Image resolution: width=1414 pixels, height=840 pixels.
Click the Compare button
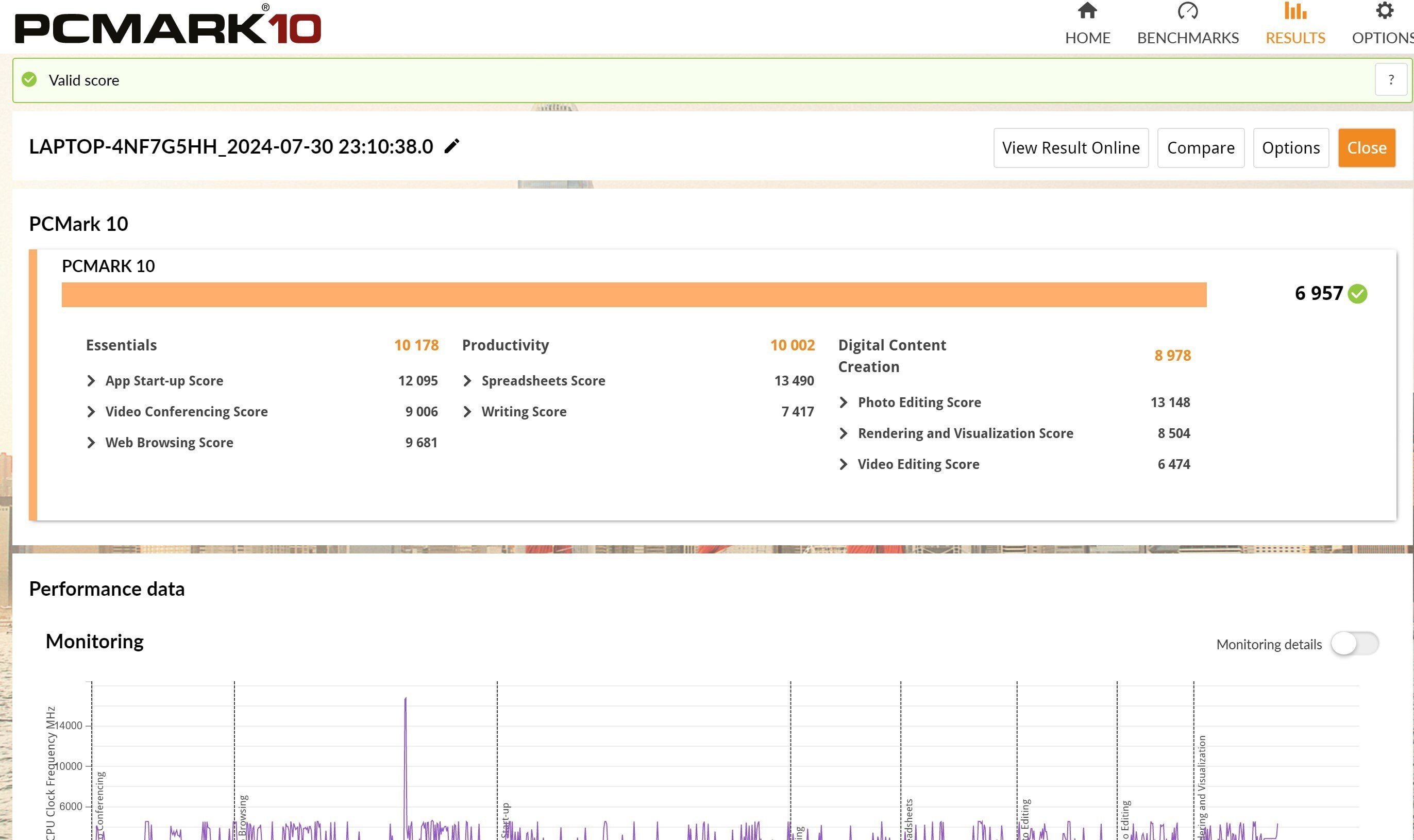[x=1200, y=147]
